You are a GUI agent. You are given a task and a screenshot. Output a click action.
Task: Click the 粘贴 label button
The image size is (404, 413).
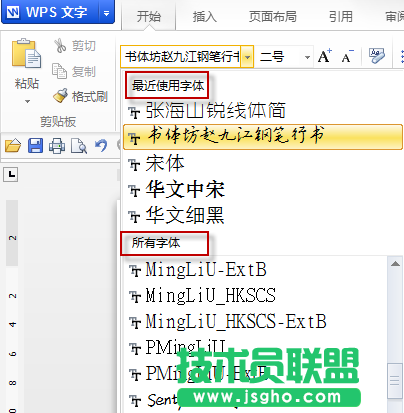point(27,83)
